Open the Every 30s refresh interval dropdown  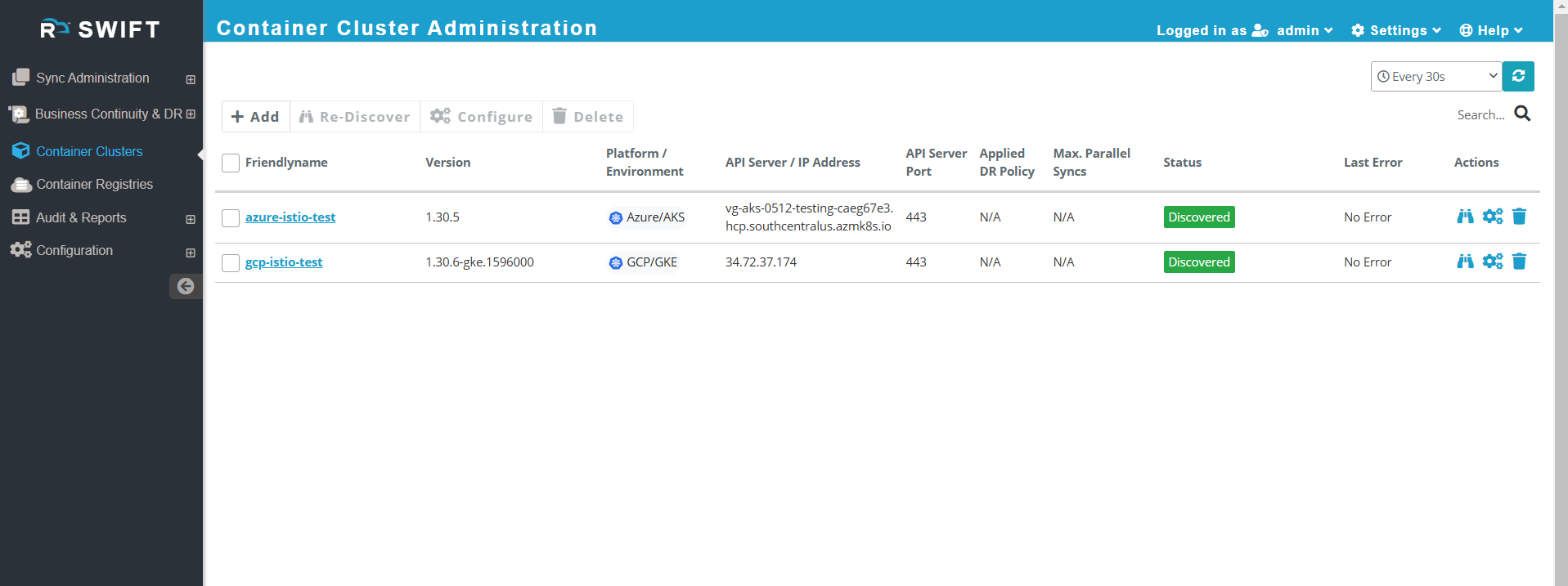[x=1436, y=76]
